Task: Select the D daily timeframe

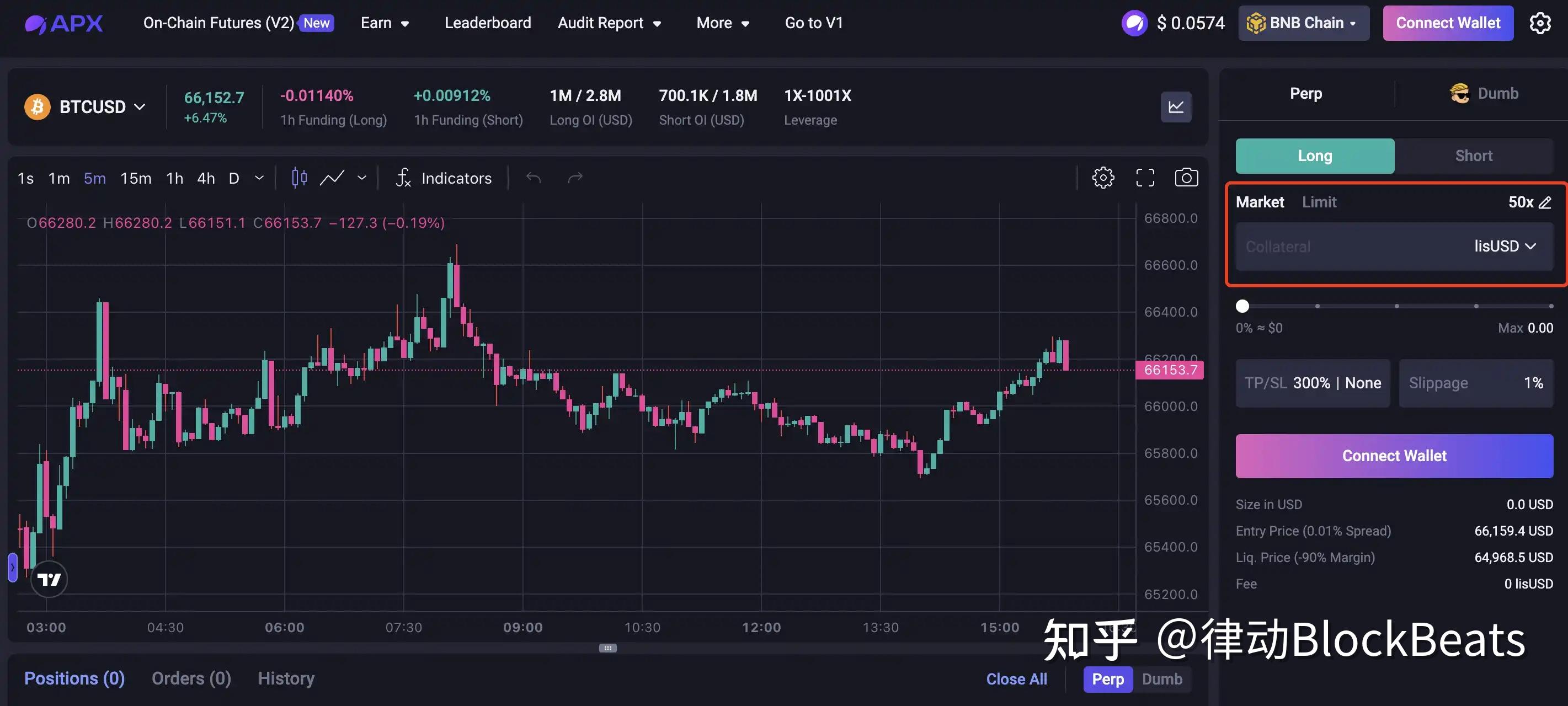Action: [x=234, y=178]
